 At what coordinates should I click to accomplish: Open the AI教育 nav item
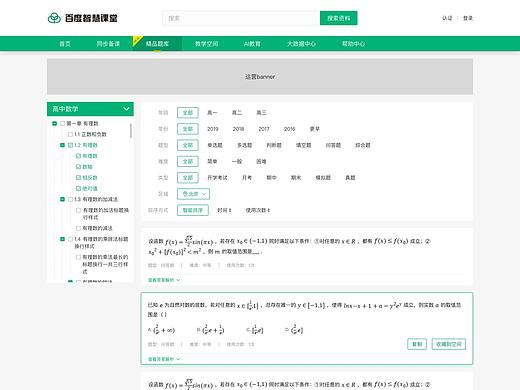252,44
